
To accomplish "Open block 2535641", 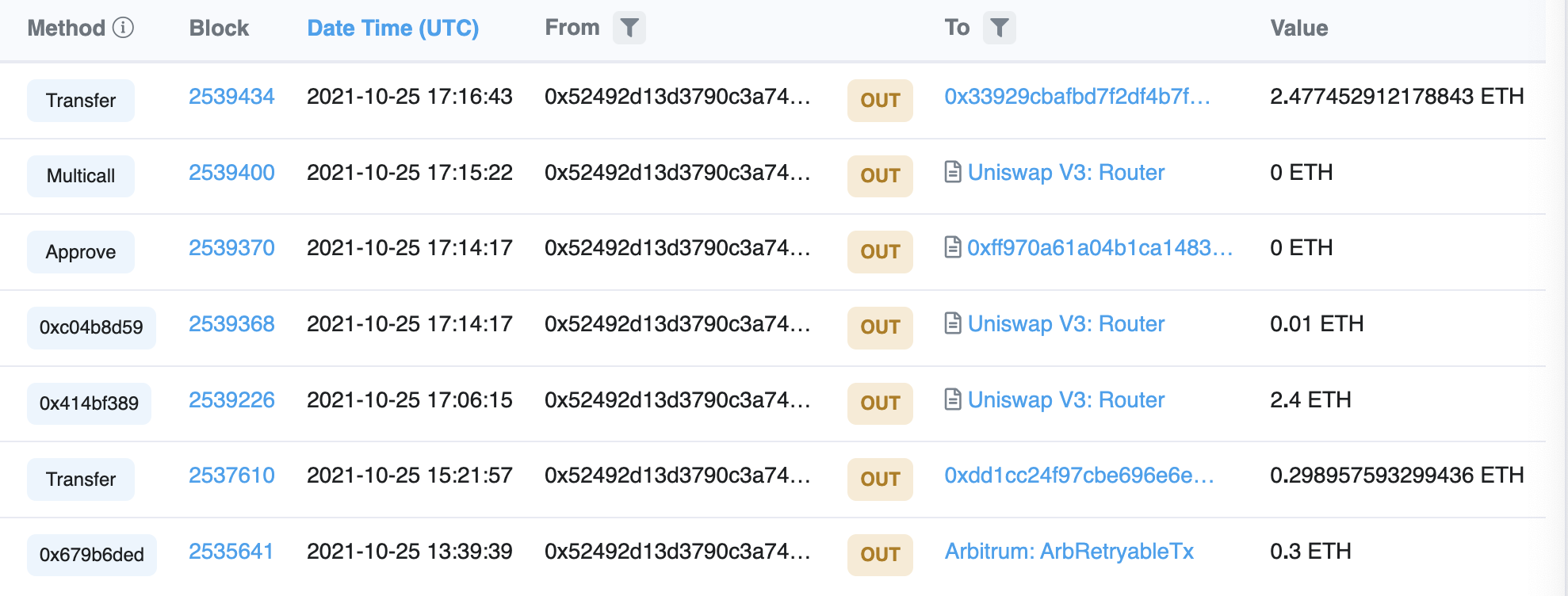I will point(231,552).
